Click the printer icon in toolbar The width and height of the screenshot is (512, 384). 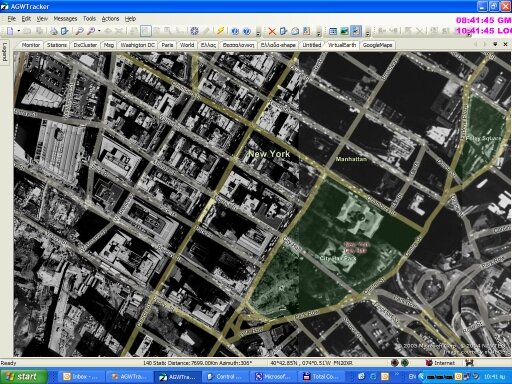point(54,31)
